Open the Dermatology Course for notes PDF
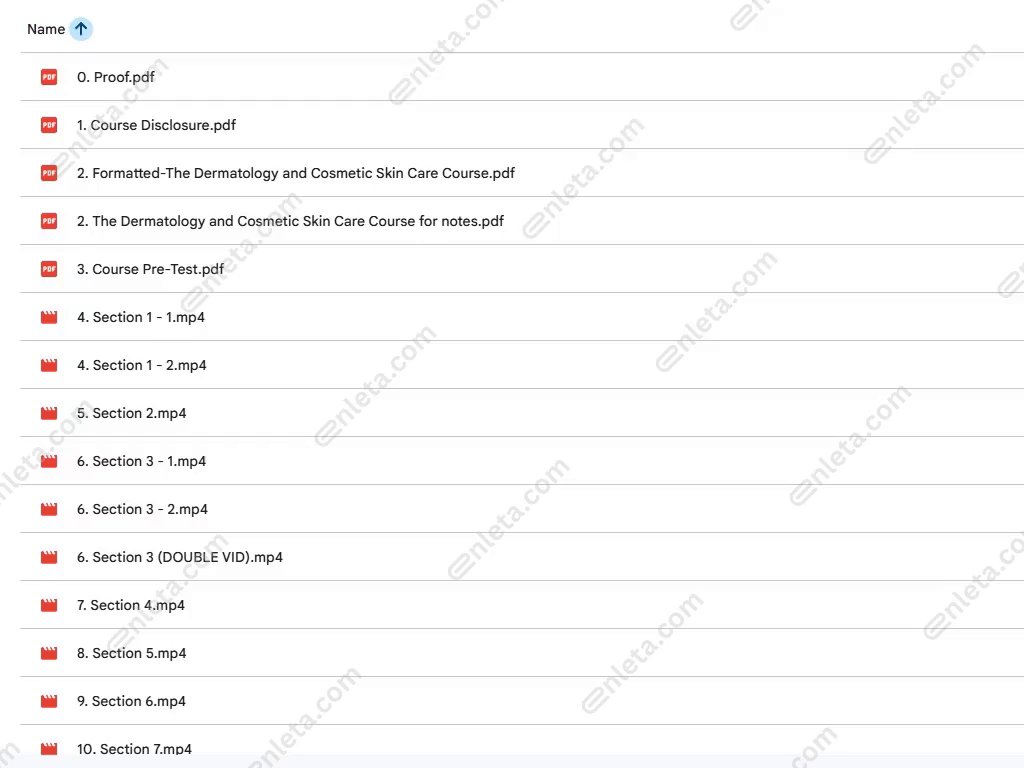 point(290,221)
